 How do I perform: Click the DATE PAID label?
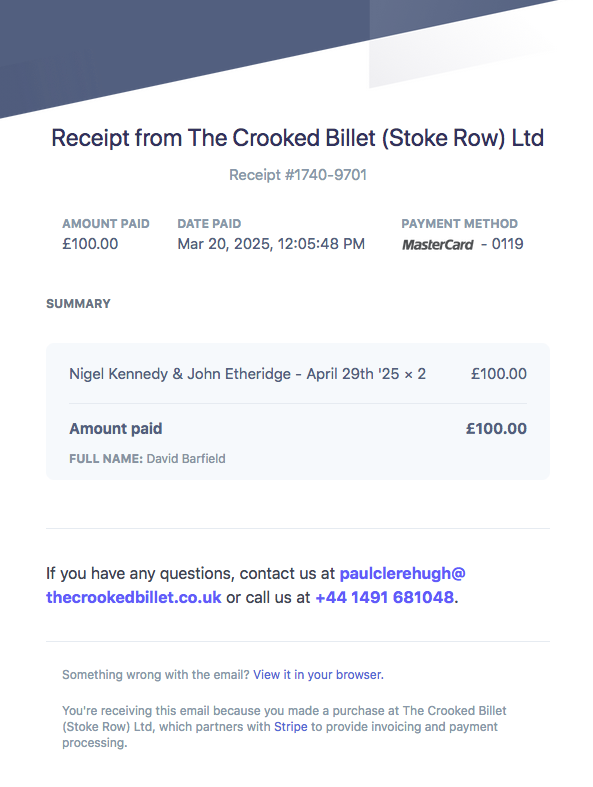coord(209,223)
